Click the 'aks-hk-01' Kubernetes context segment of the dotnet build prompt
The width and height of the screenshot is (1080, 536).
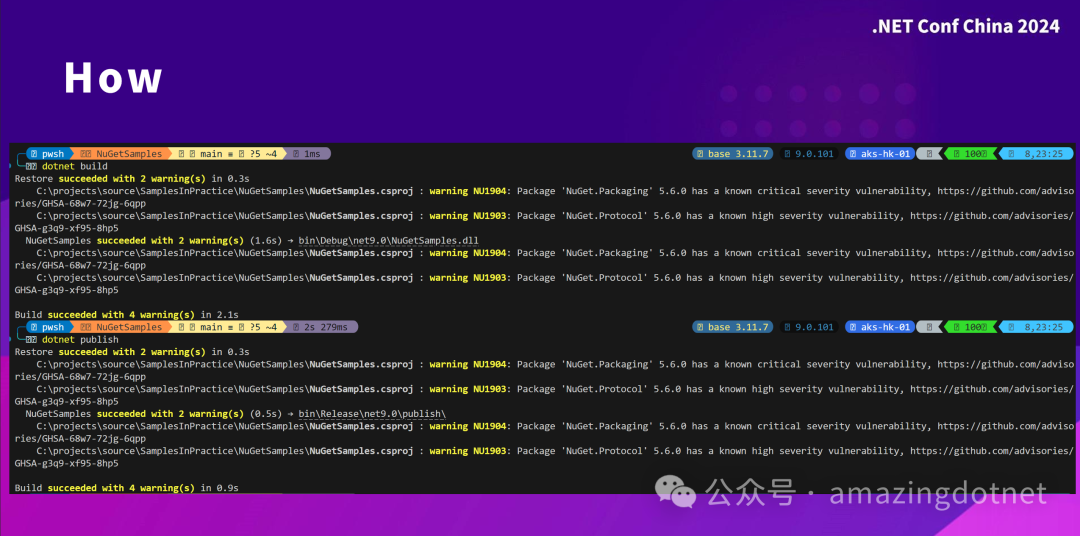pos(880,154)
